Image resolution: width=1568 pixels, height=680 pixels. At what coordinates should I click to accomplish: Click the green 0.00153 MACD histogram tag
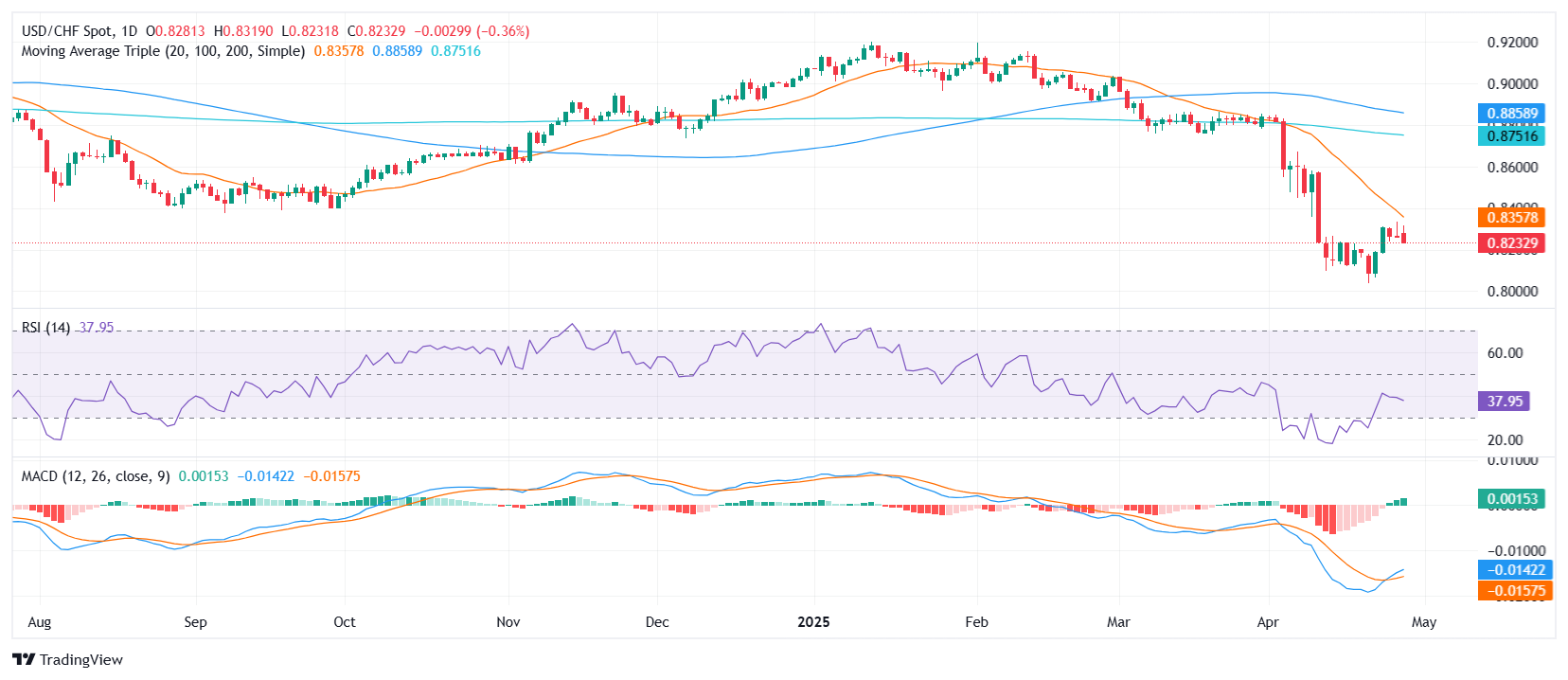1511,499
